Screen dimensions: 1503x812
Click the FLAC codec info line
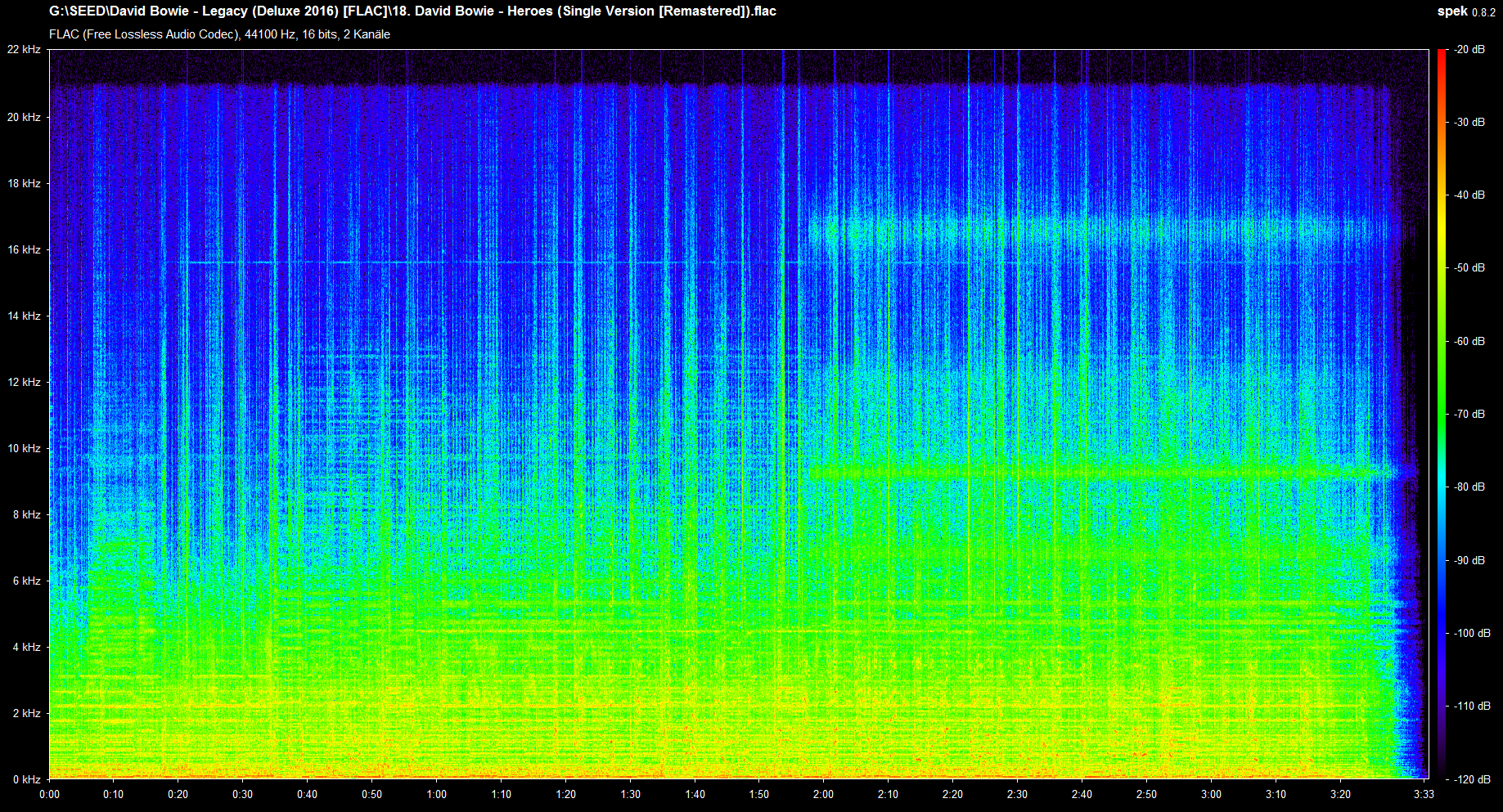tap(219, 34)
